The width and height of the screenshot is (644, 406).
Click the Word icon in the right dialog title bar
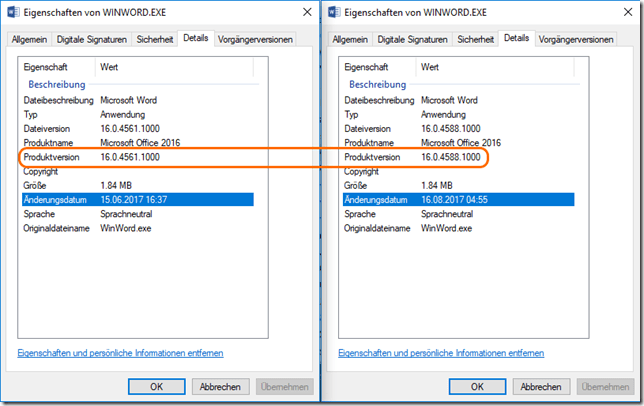coord(336,13)
